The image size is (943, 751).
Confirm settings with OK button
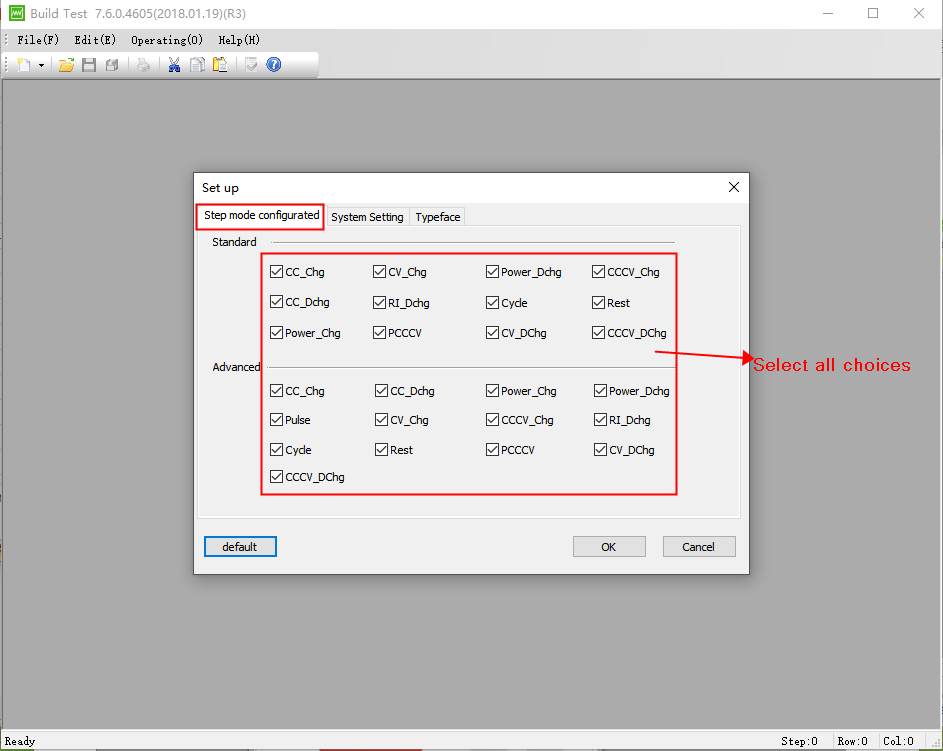click(x=609, y=547)
